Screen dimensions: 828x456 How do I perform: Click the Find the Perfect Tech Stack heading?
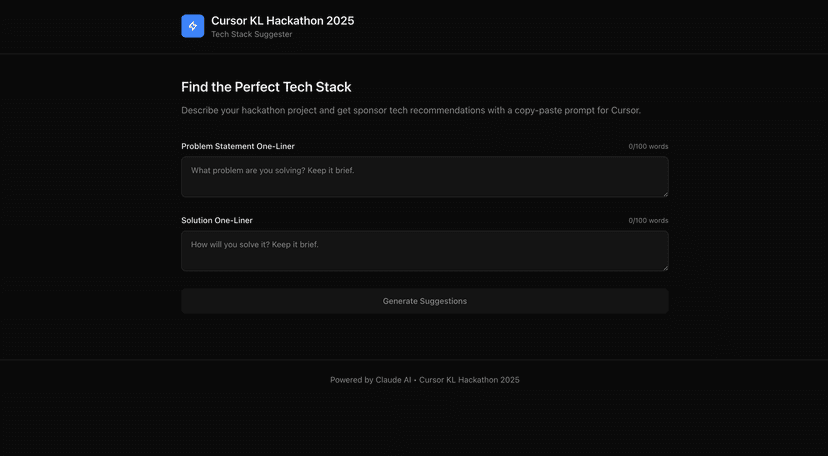click(266, 87)
